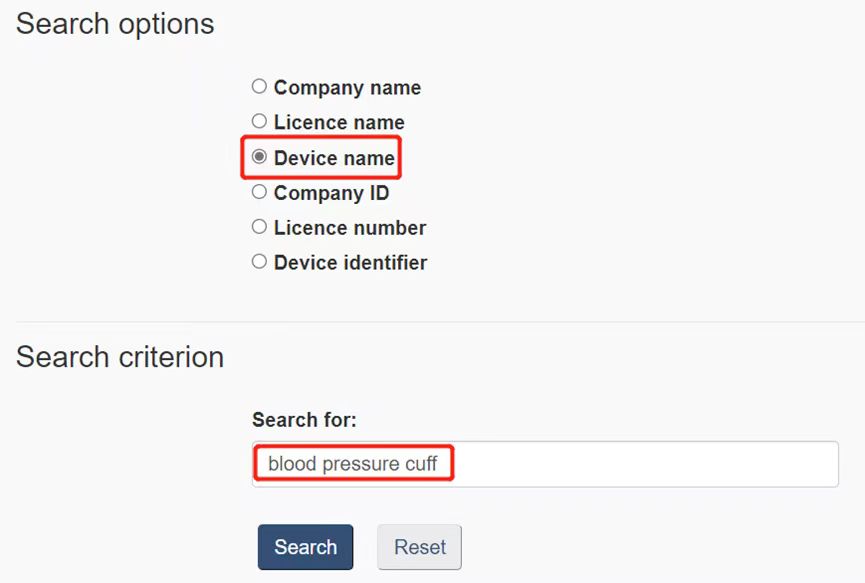
Task: Click the 'Search for:' field label
Action: click(x=304, y=420)
